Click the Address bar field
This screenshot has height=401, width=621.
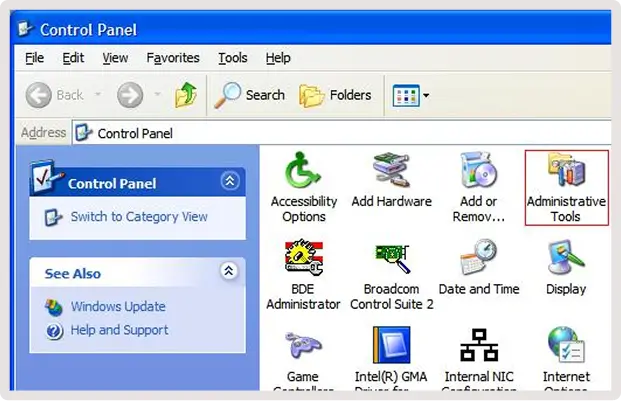point(342,133)
